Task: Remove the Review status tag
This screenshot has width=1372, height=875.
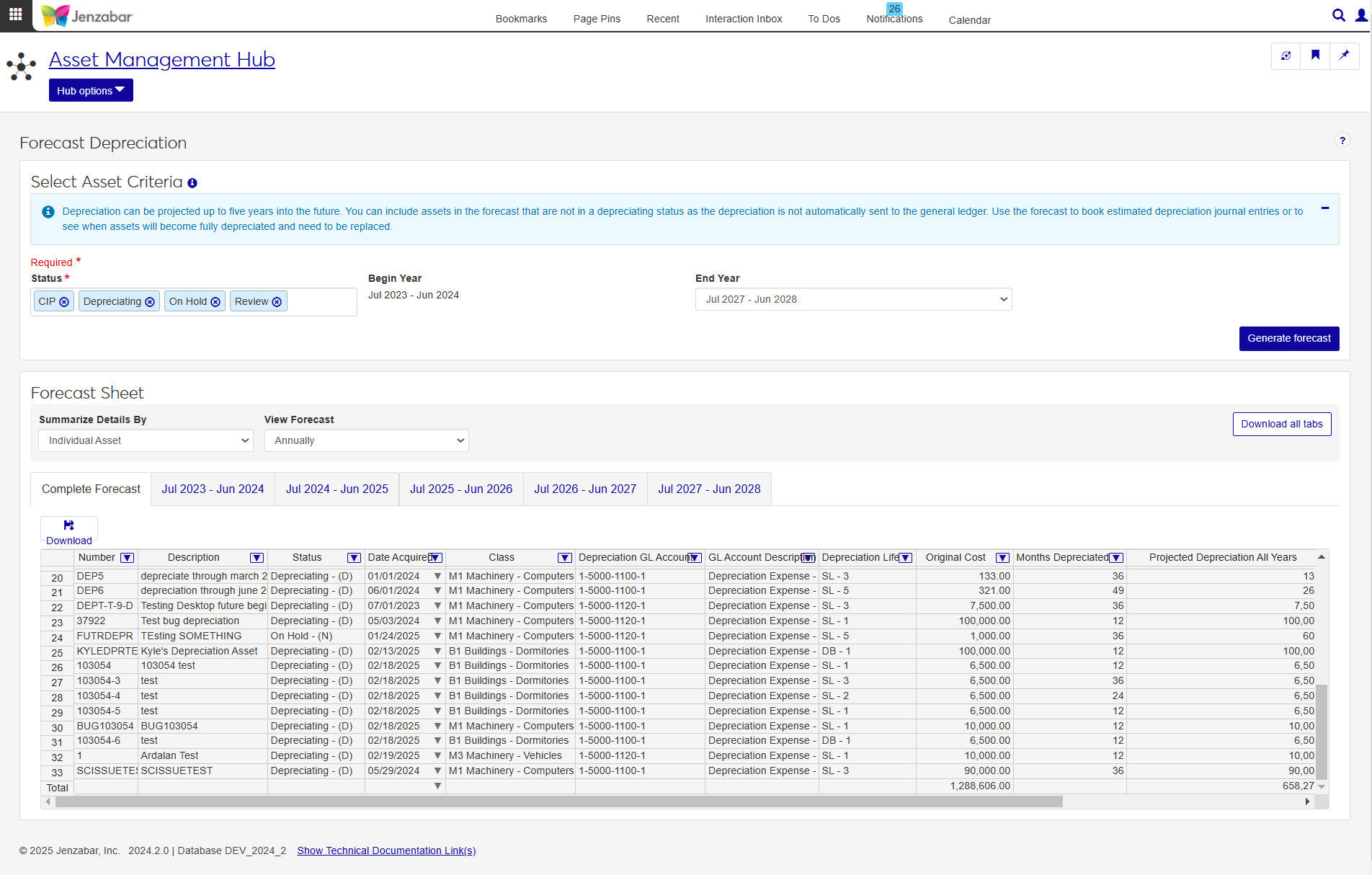Action: click(277, 302)
